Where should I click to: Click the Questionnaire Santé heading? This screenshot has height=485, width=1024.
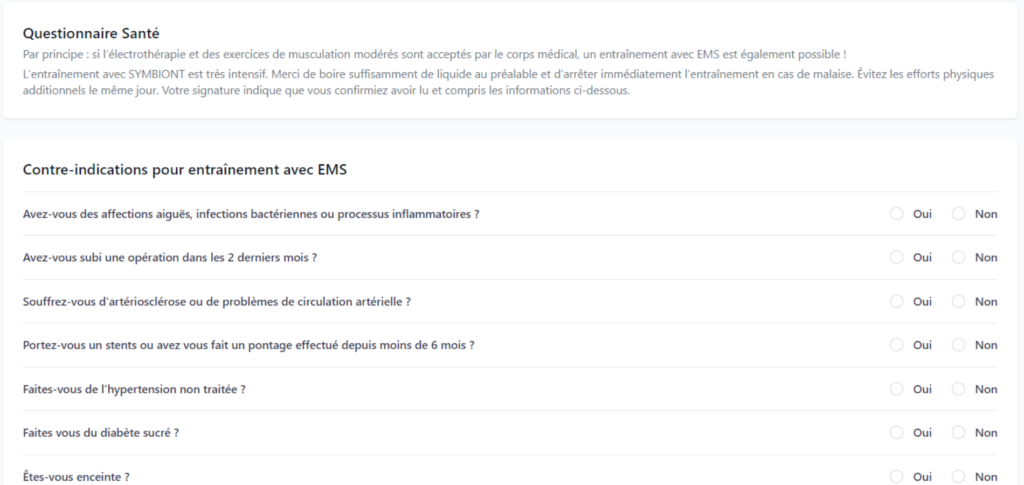coord(91,34)
